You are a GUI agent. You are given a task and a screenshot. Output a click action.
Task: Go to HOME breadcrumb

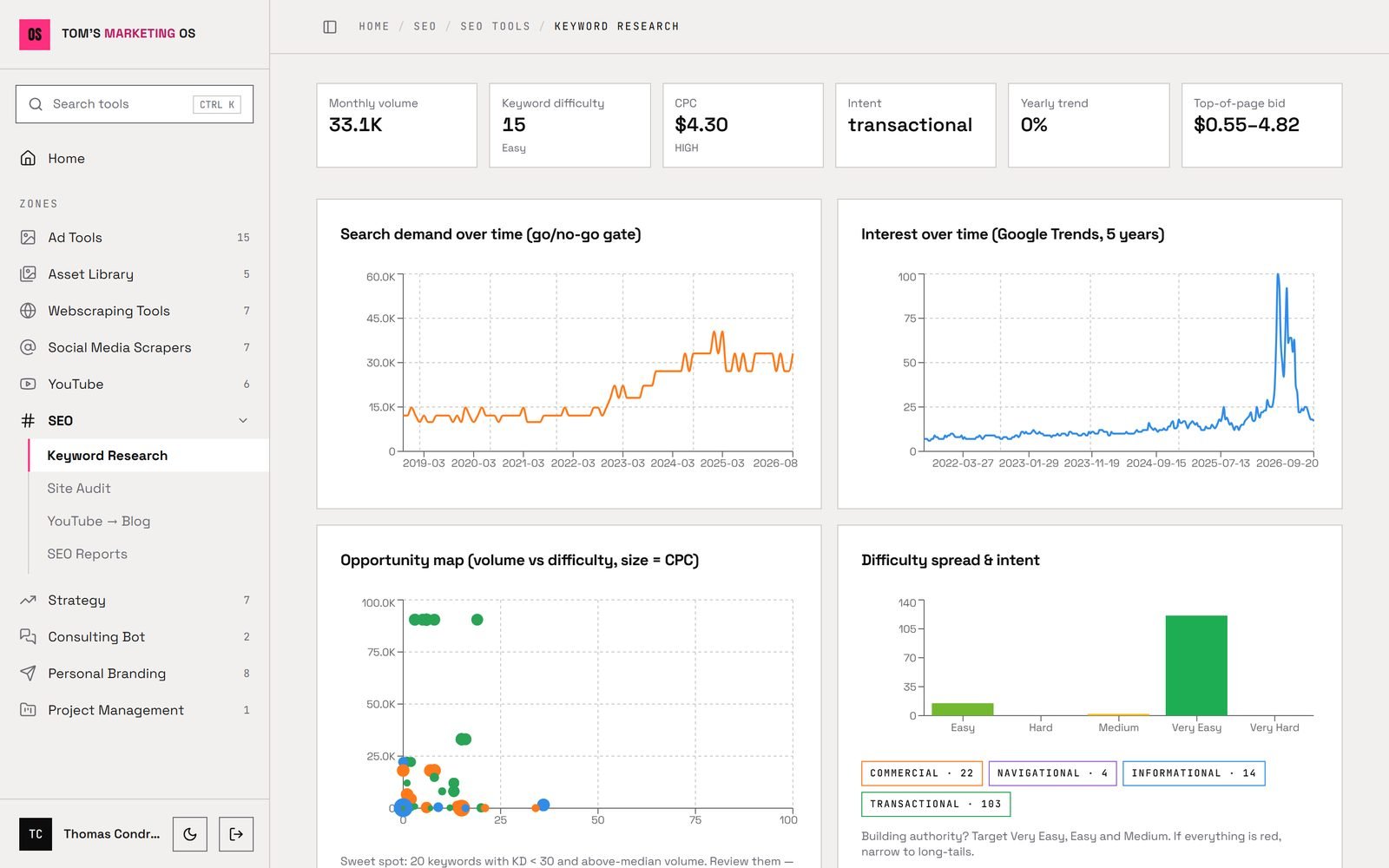374,27
